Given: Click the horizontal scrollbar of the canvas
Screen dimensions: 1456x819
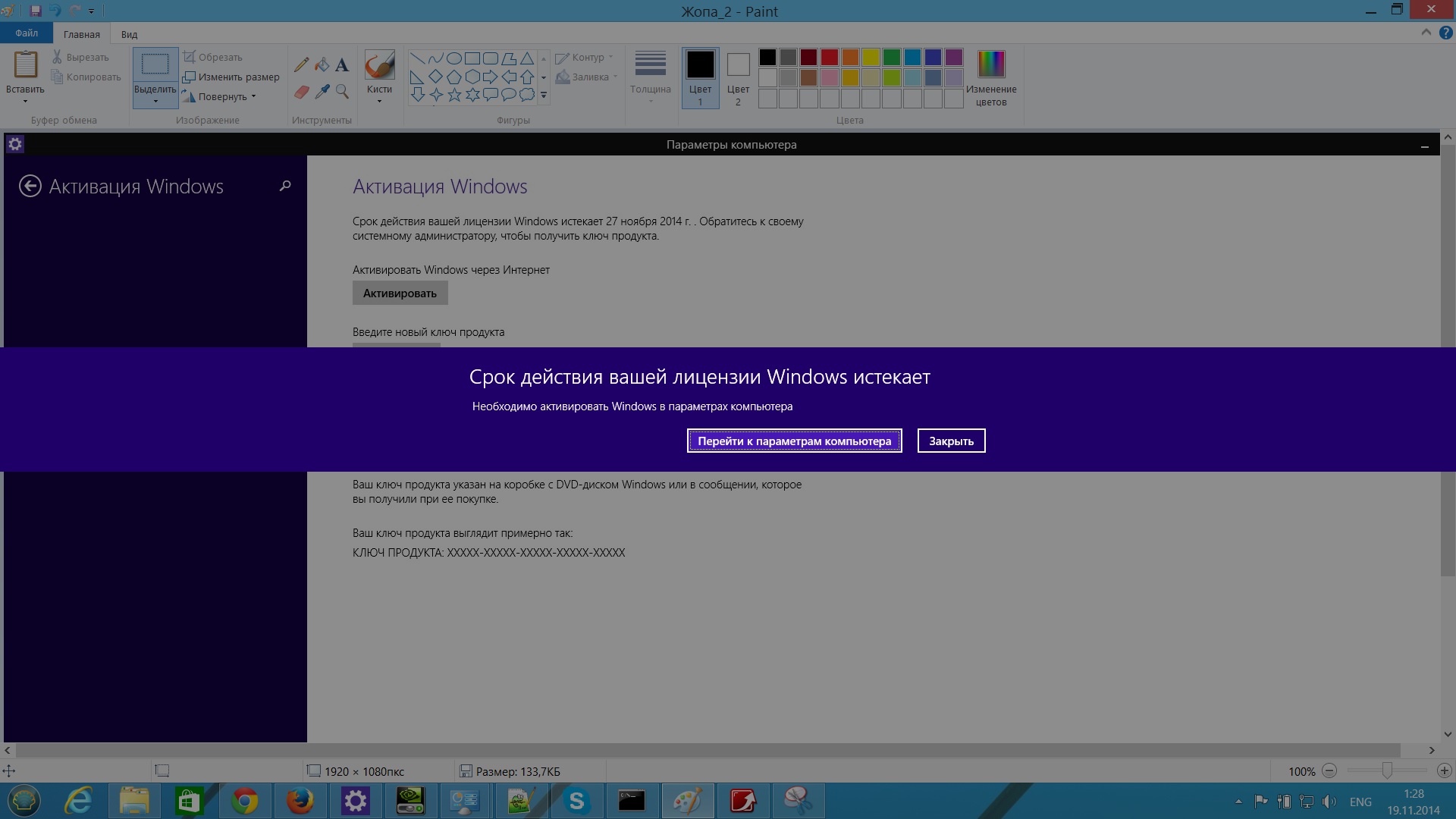Looking at the screenshot, I should (x=708, y=750).
